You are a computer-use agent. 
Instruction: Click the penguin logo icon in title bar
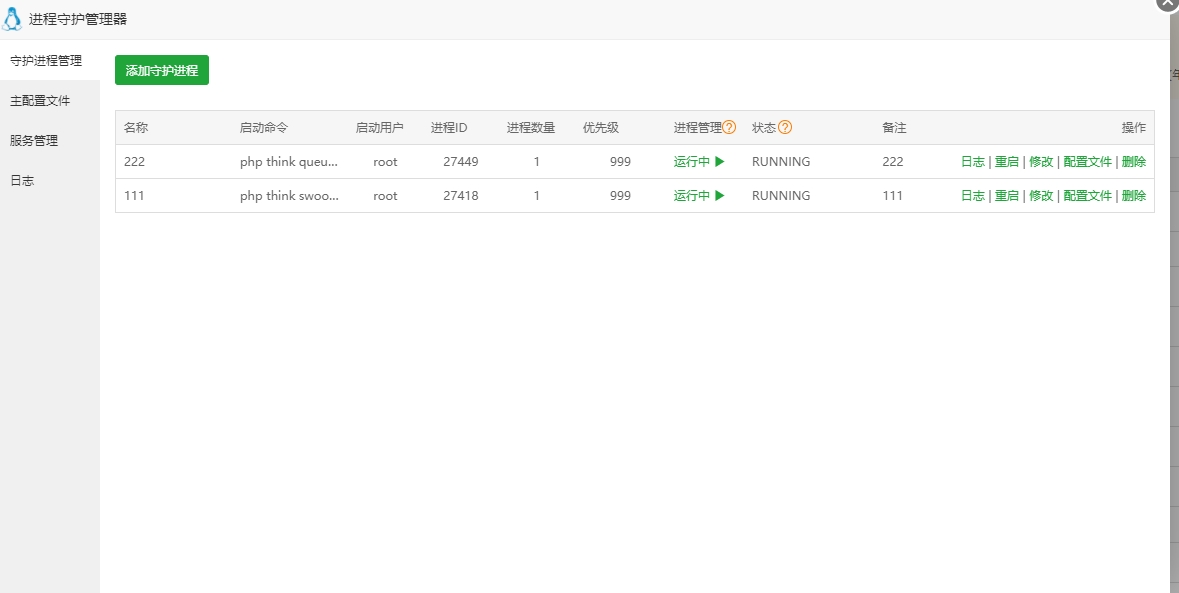[x=13, y=19]
